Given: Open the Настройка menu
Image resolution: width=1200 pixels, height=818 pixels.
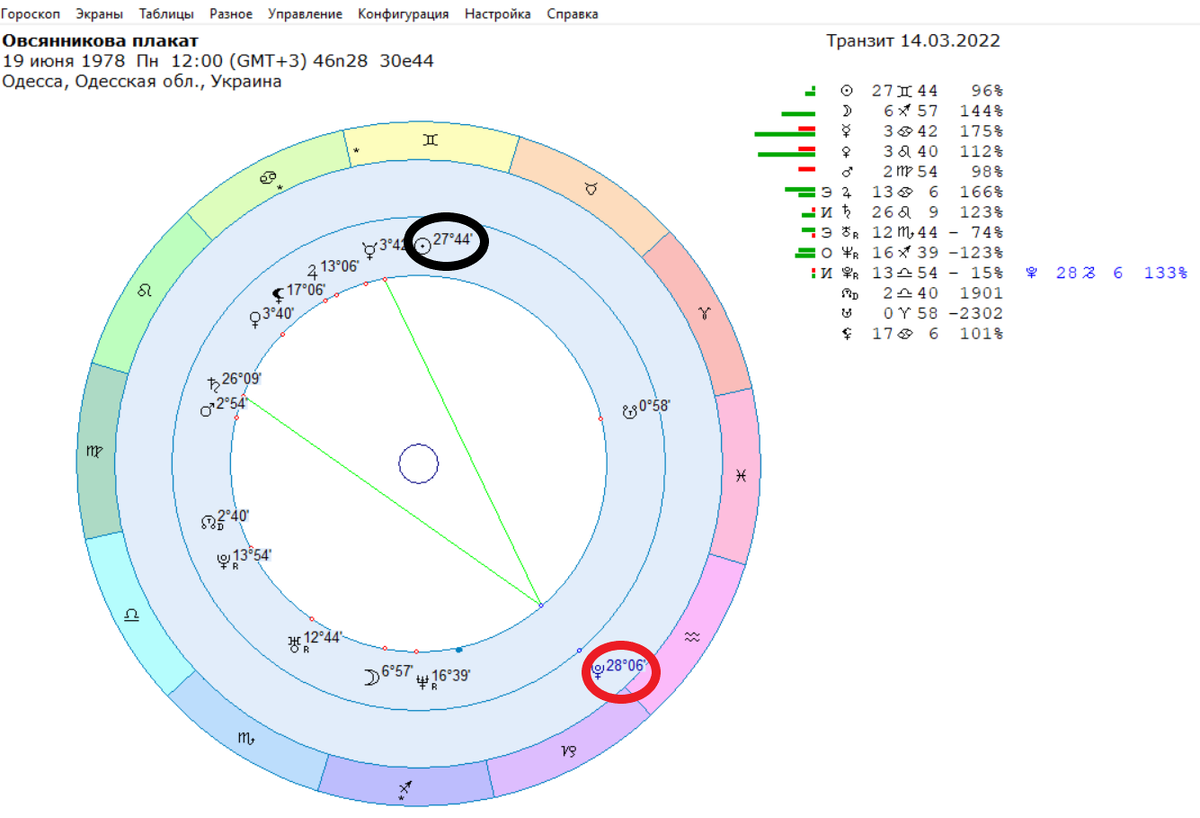Looking at the screenshot, I should 497,14.
